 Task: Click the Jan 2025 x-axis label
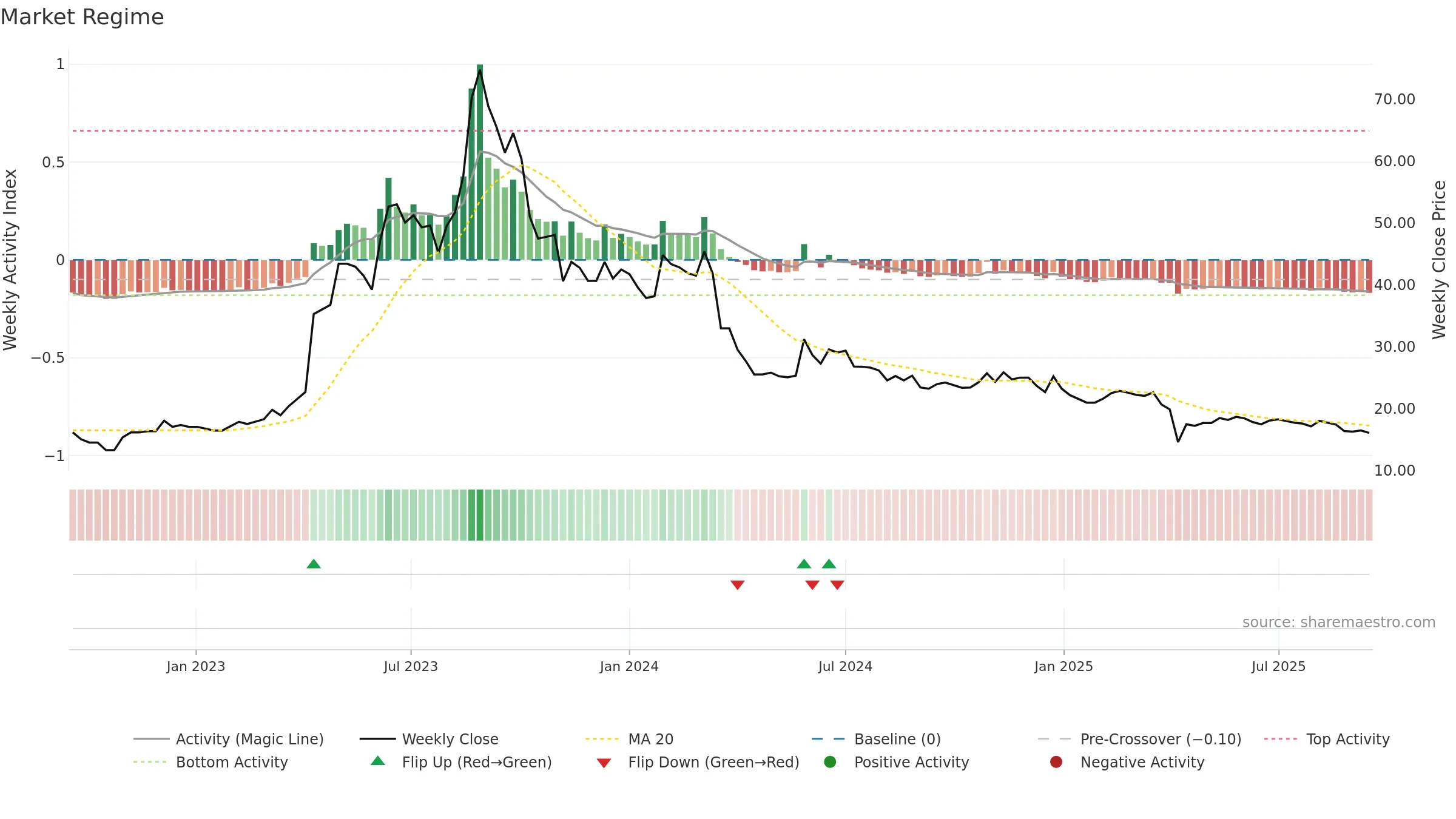[1063, 667]
